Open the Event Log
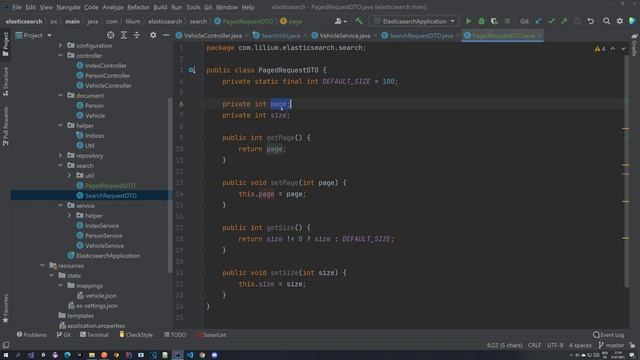 [609, 335]
